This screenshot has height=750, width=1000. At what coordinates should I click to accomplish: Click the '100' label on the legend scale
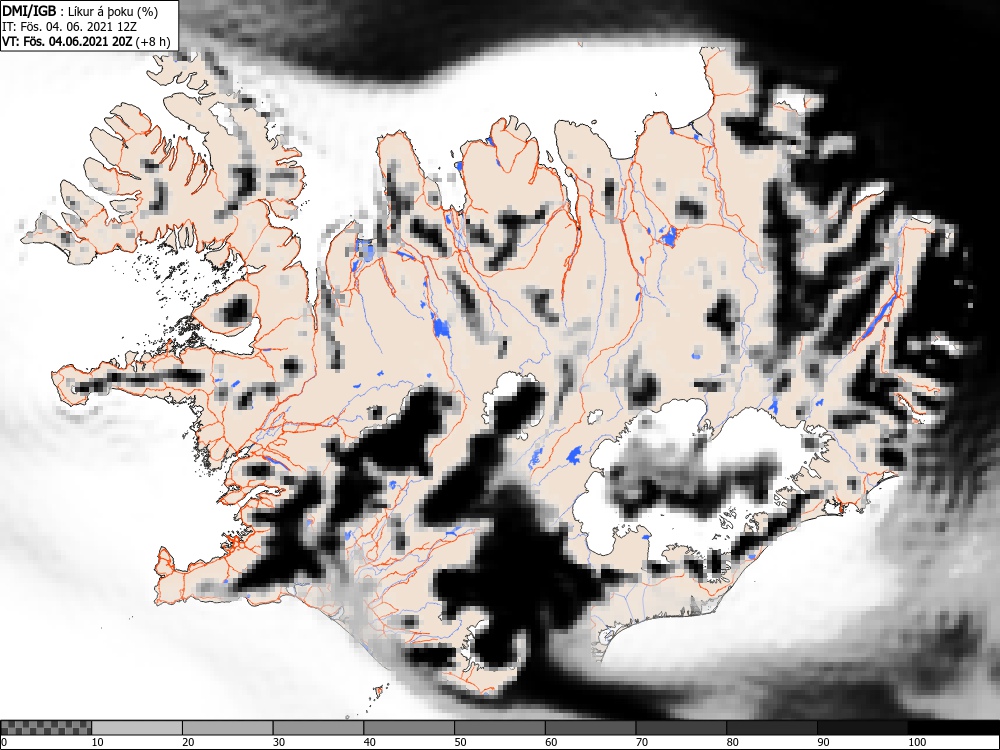(x=916, y=742)
